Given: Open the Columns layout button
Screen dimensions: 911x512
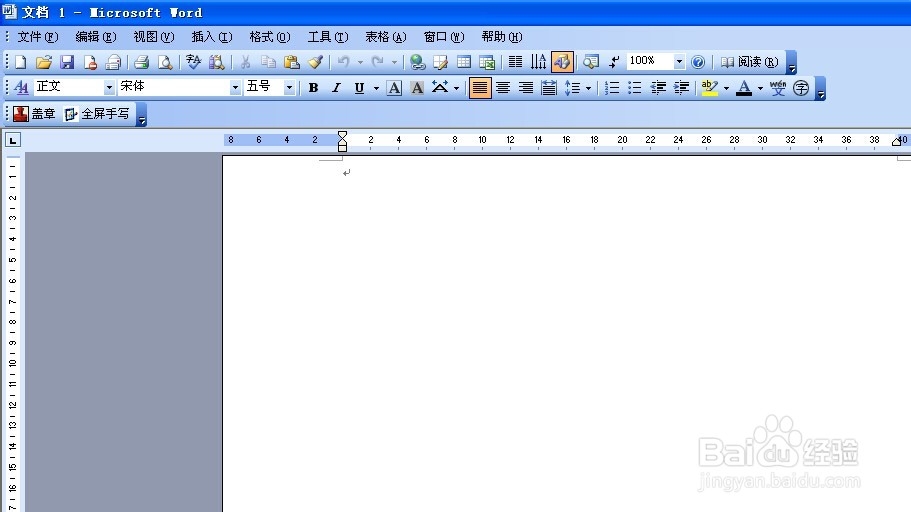Looking at the screenshot, I should pos(515,62).
